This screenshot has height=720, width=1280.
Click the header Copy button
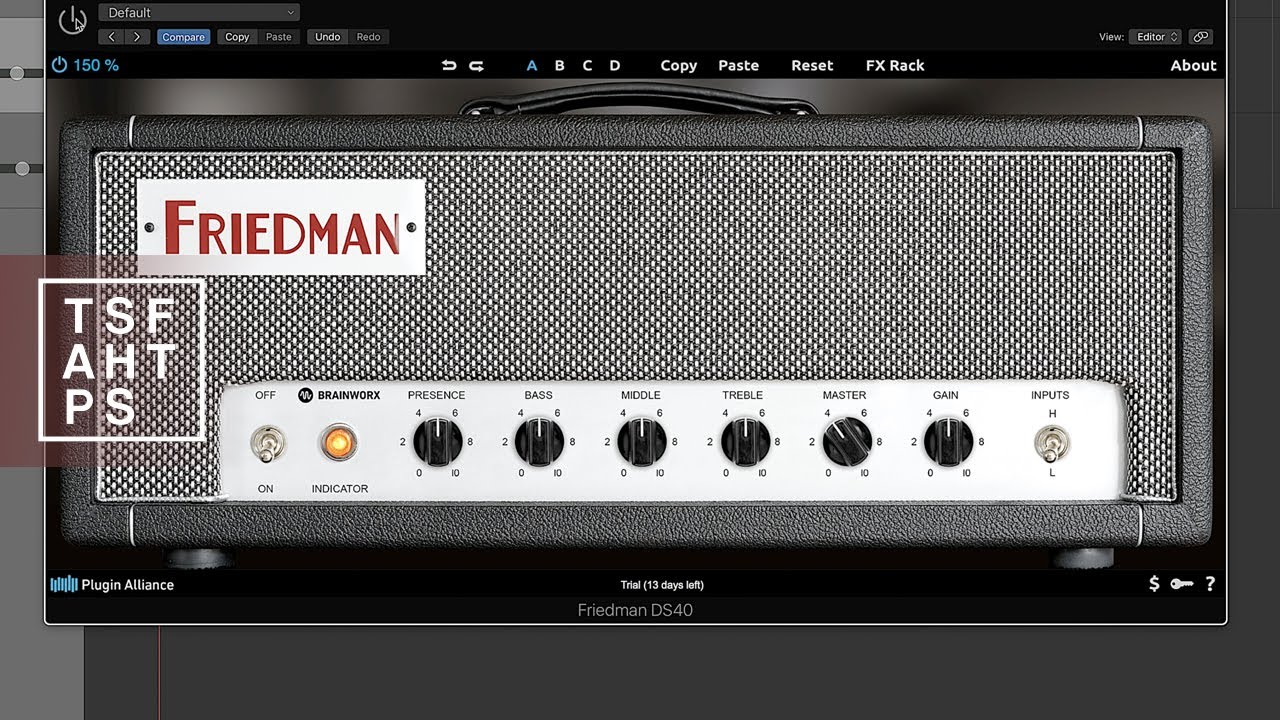point(237,37)
